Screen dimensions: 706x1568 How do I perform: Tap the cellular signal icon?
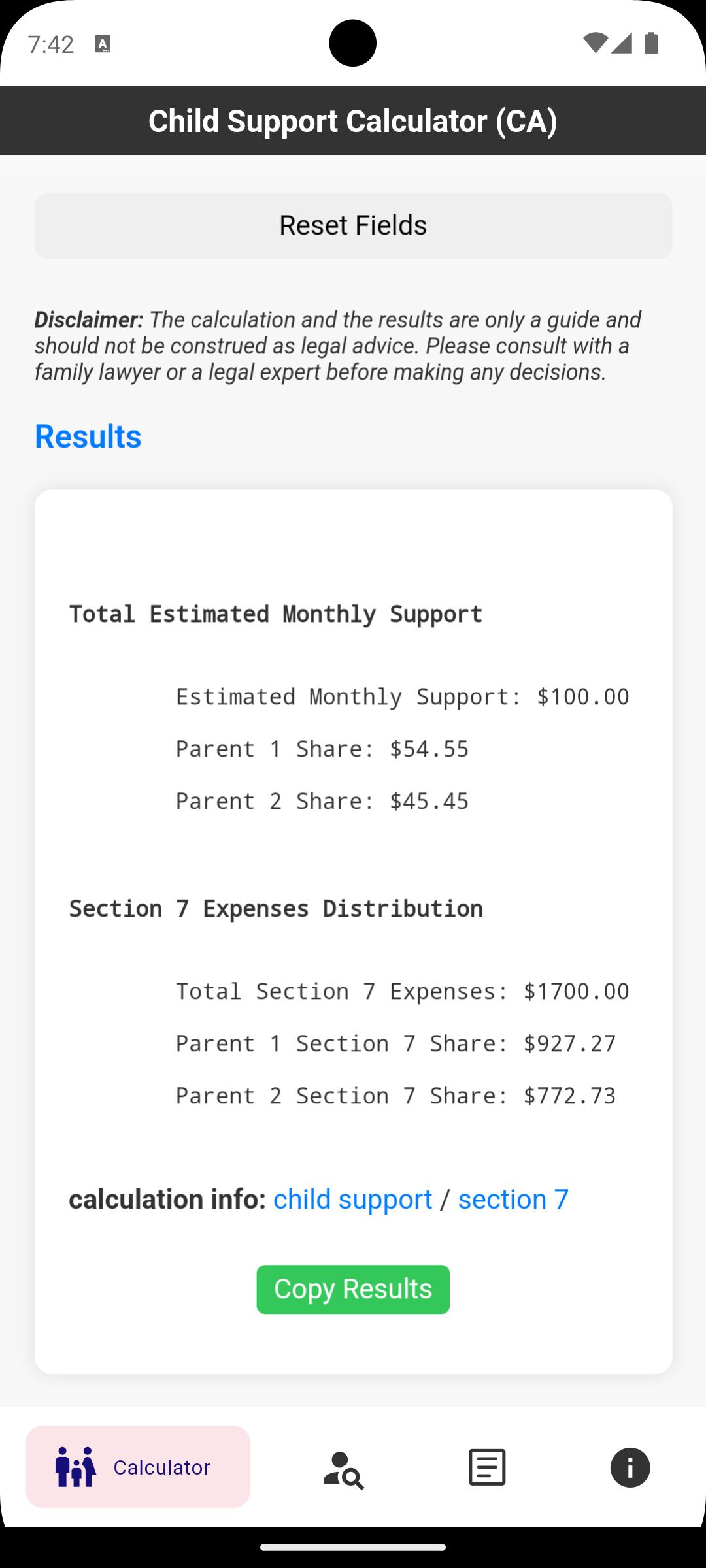pos(621,44)
